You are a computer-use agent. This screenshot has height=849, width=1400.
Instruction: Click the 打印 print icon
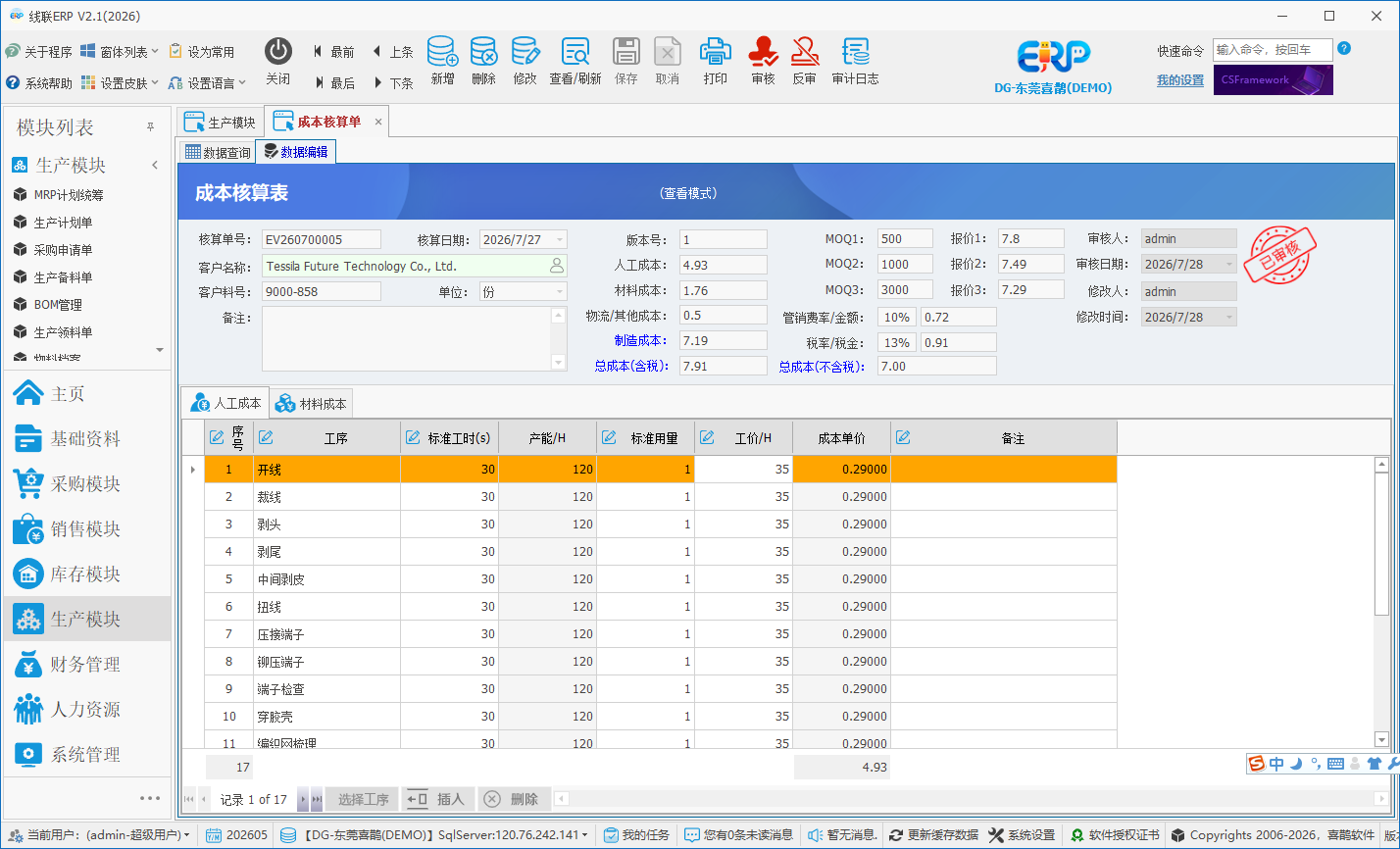[716, 52]
